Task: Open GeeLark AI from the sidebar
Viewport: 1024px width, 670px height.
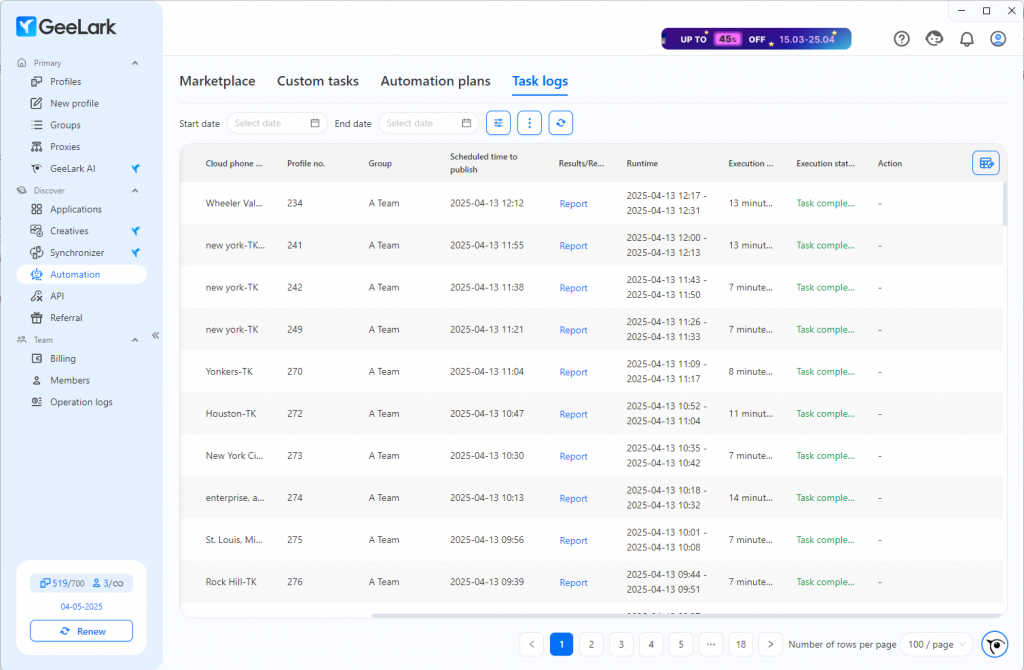Action: pos(72,168)
